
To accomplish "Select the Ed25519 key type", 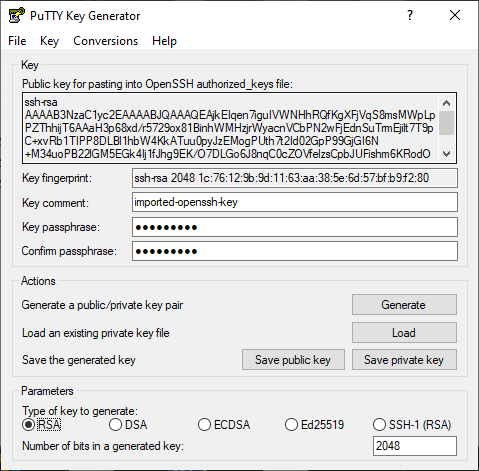I will tap(291, 425).
